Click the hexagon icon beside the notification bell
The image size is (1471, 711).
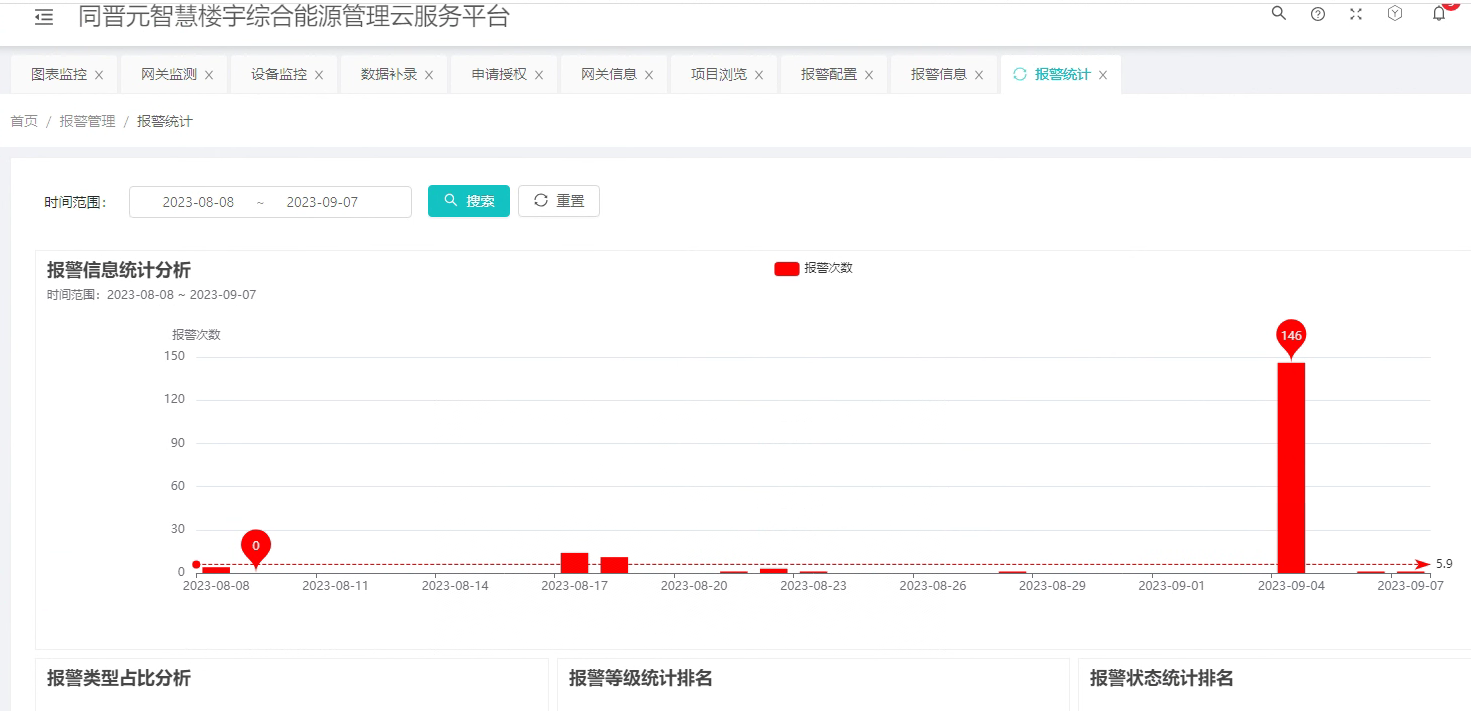click(1395, 14)
